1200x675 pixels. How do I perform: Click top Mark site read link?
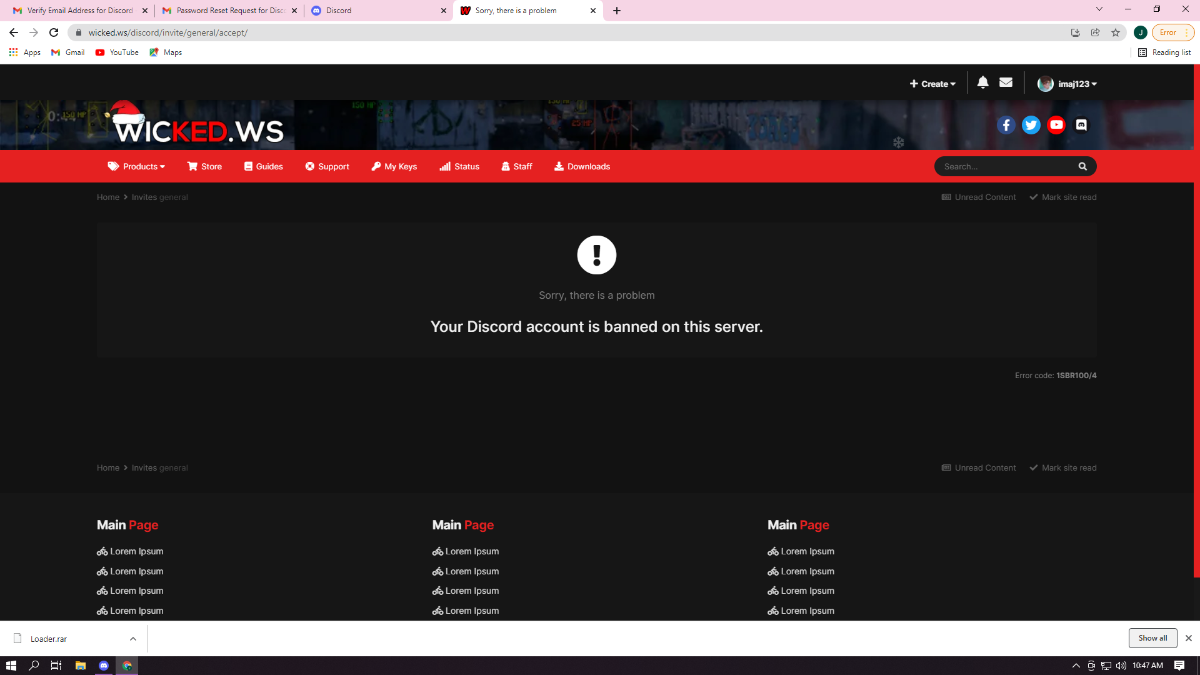(1062, 197)
